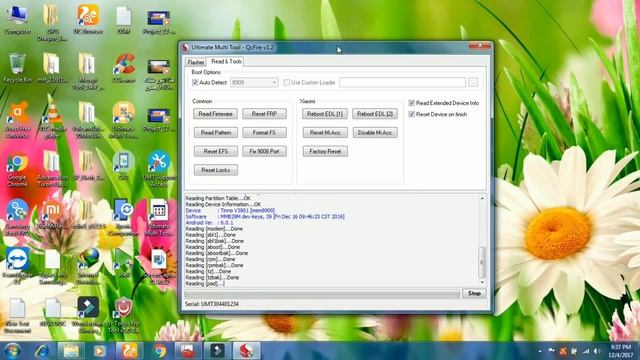Click the Fix 9008 Port button
Image resolution: width=640 pixels, height=360 pixels.
(264, 151)
